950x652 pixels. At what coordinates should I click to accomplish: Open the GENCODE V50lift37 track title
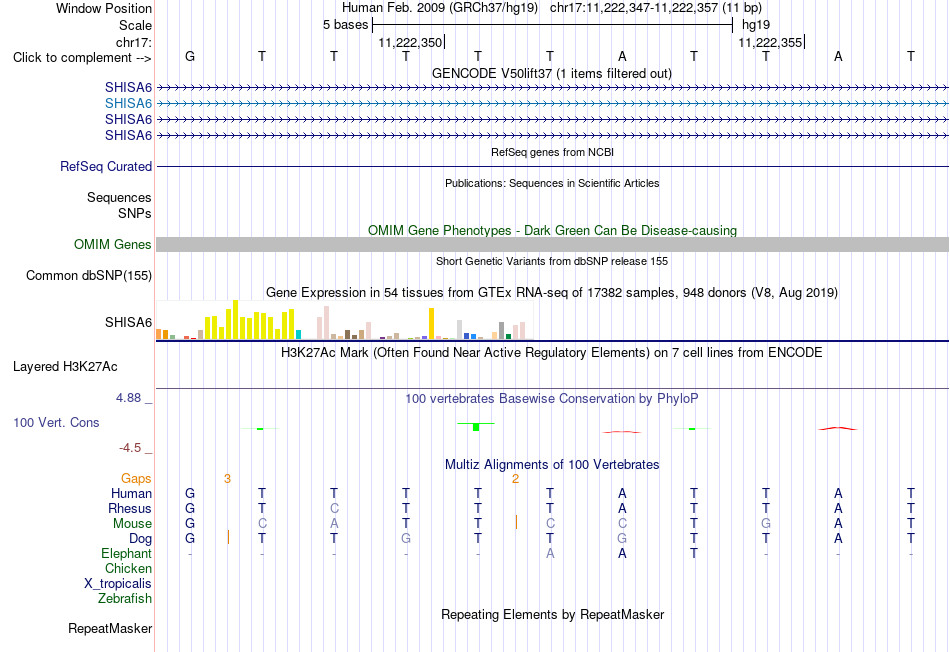pyautogui.click(x=552, y=73)
